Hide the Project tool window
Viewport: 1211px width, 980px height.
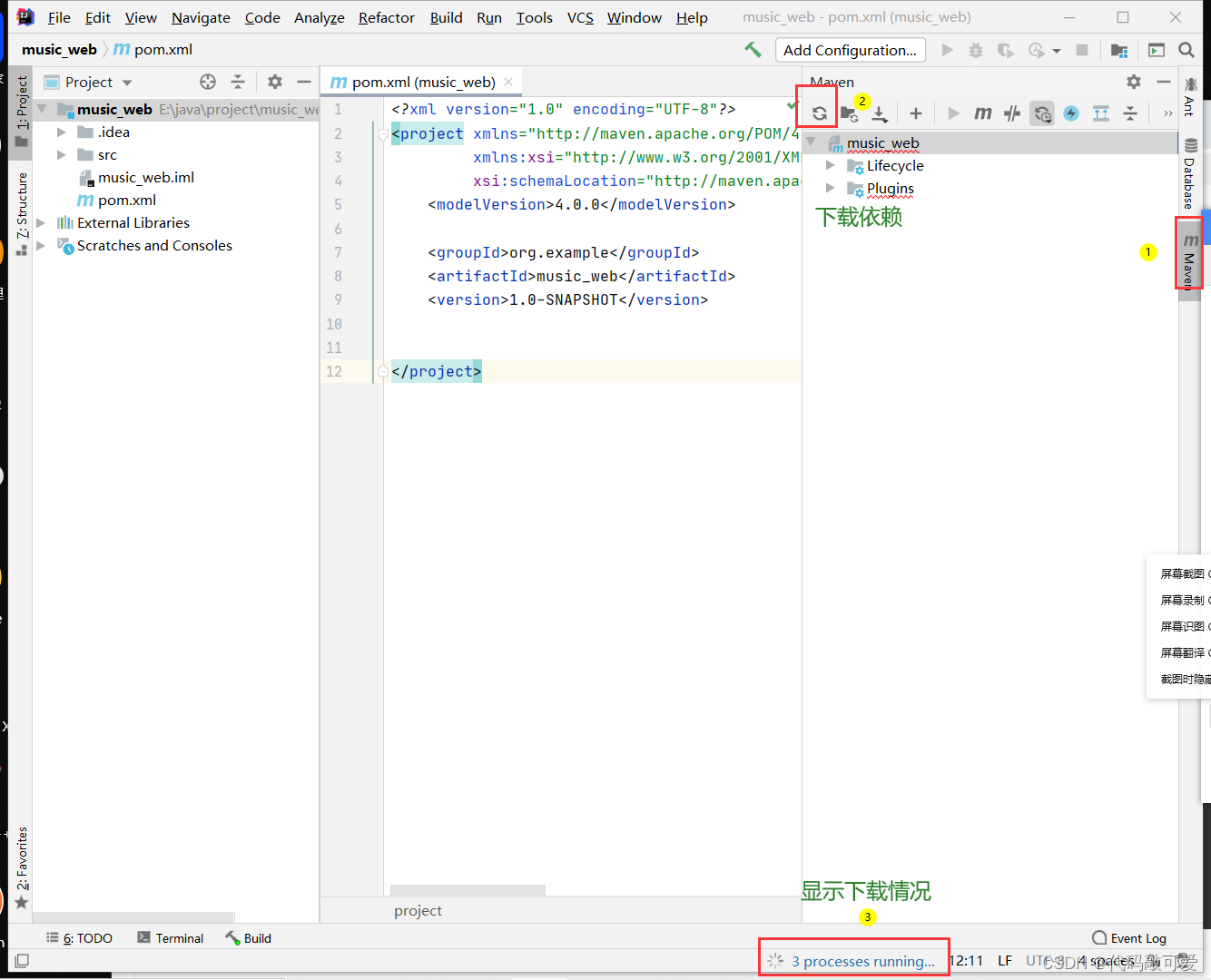tap(304, 82)
